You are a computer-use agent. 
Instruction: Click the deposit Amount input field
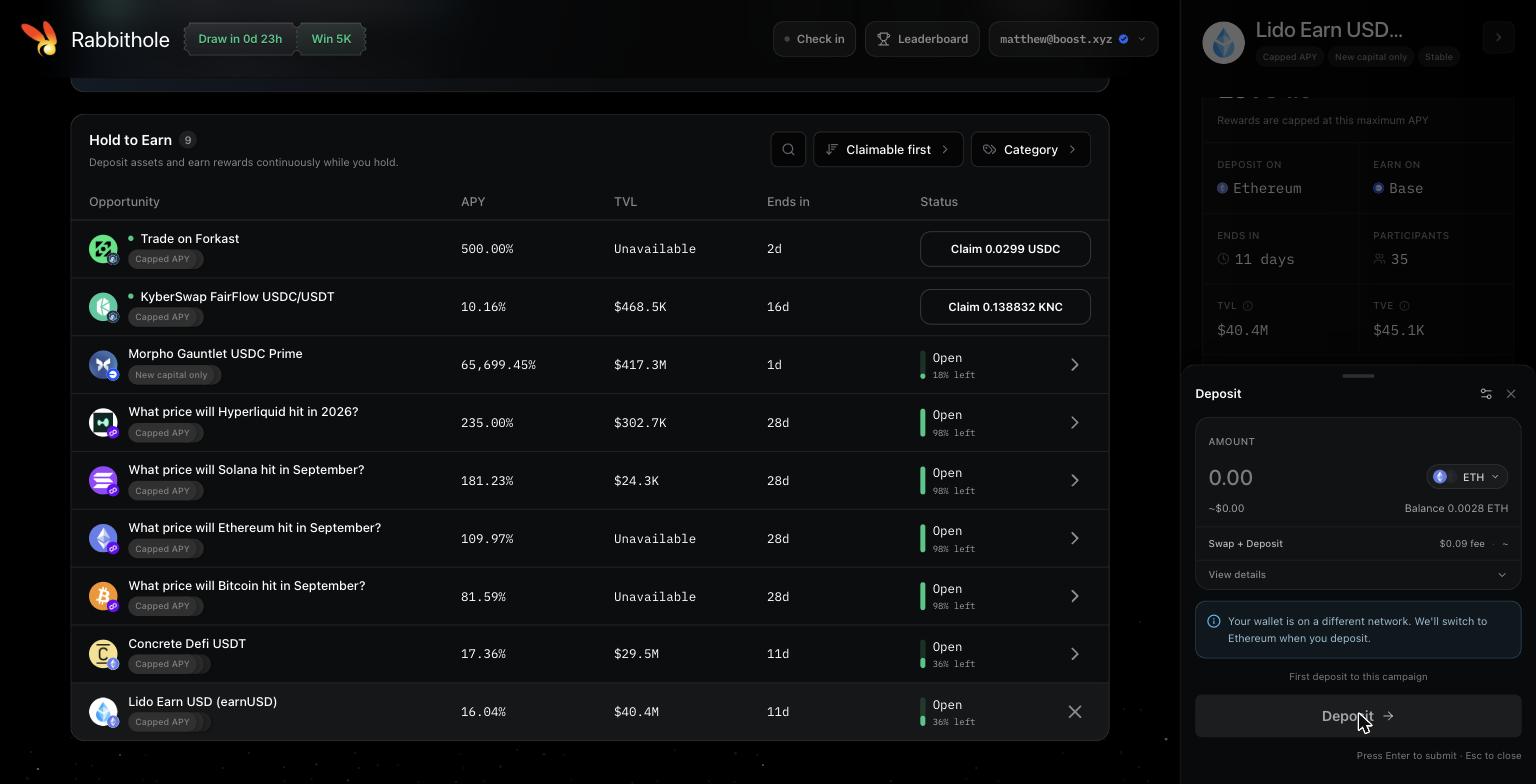(x=1310, y=477)
